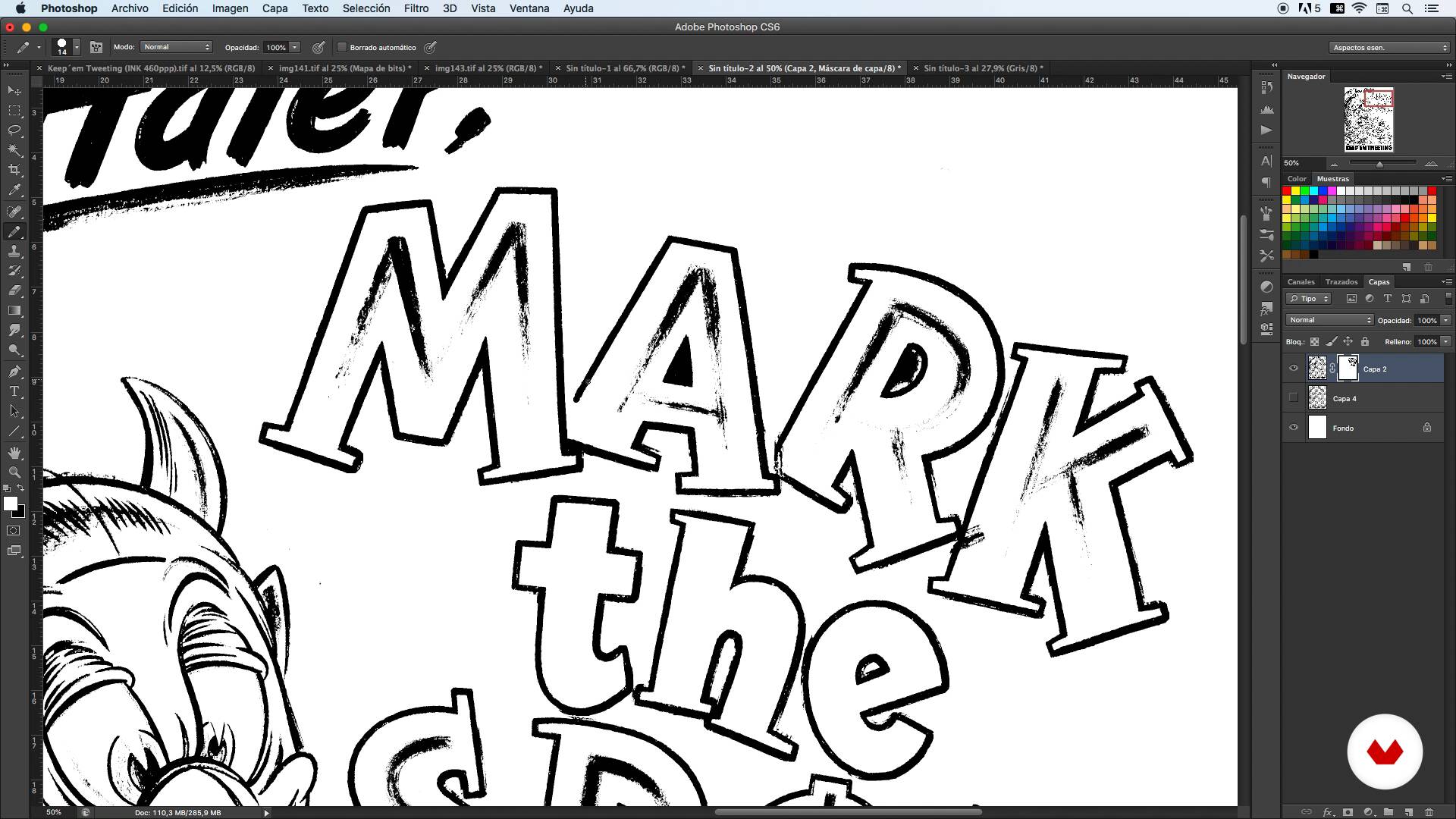
Task: Select the Capa 2 layer mask thumbnail
Action: [1348, 369]
